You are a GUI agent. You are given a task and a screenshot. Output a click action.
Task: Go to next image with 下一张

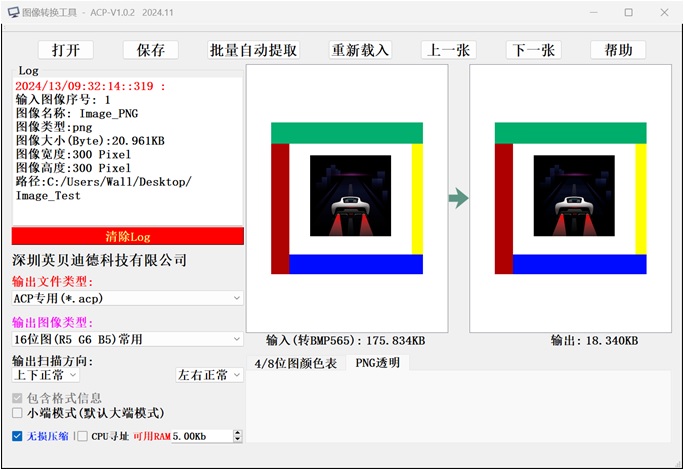tap(534, 50)
